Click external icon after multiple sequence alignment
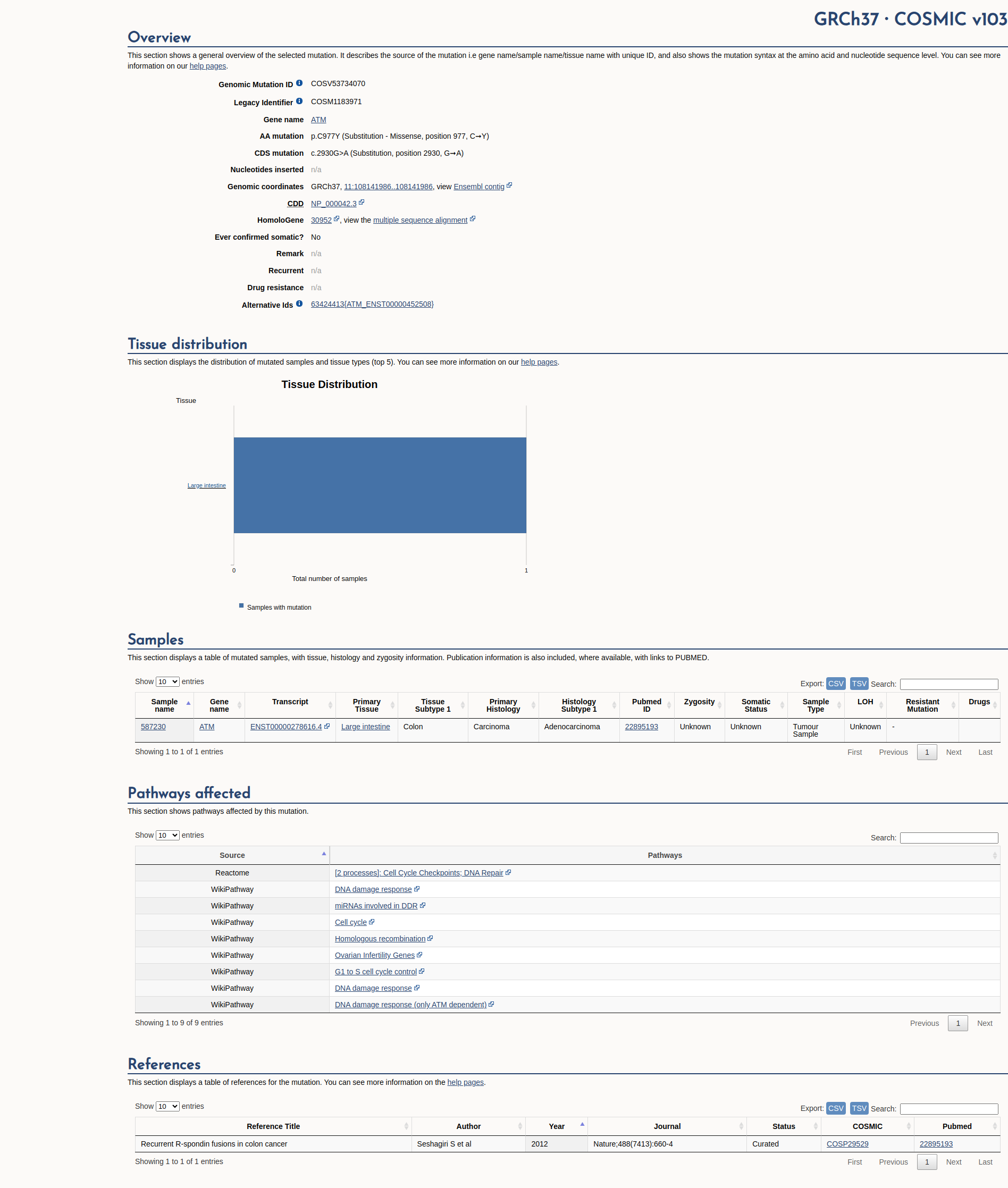 473,219
